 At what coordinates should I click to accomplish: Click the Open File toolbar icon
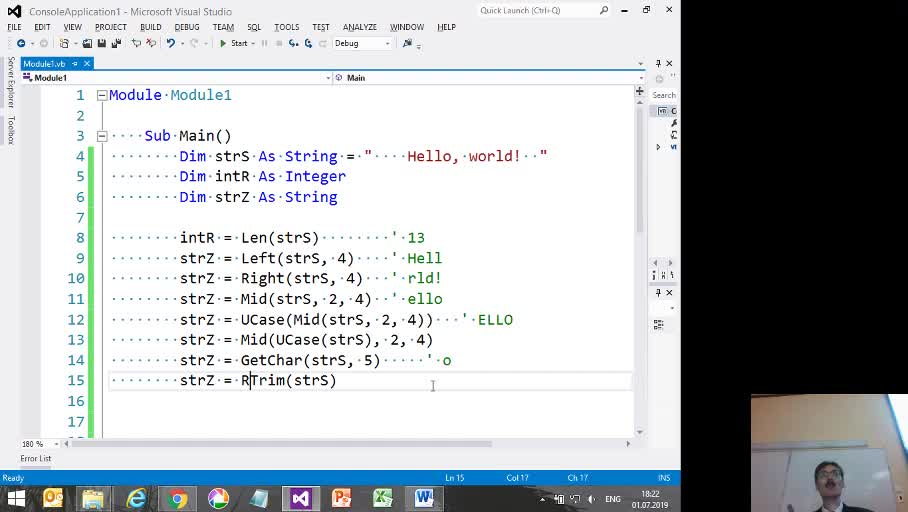point(87,43)
